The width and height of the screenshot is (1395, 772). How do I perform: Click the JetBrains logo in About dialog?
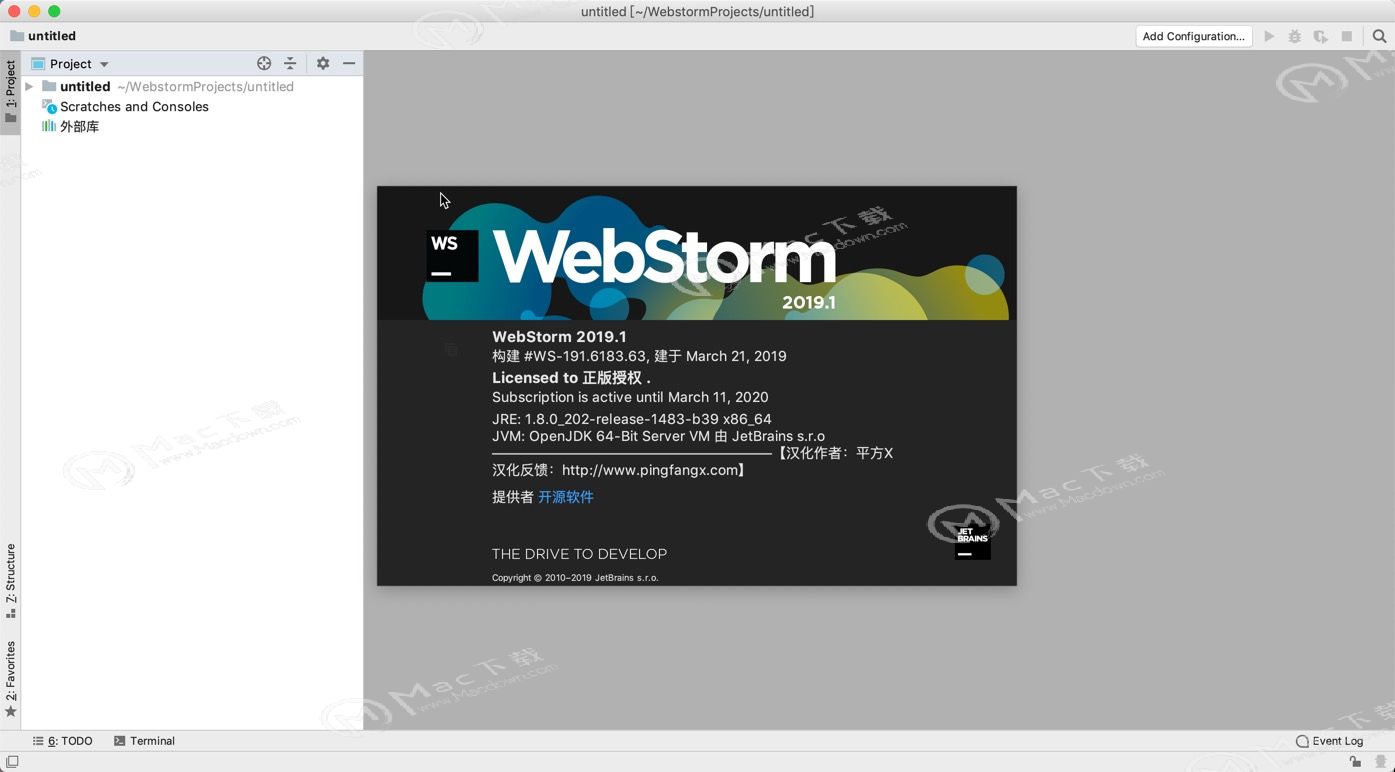[x=972, y=541]
